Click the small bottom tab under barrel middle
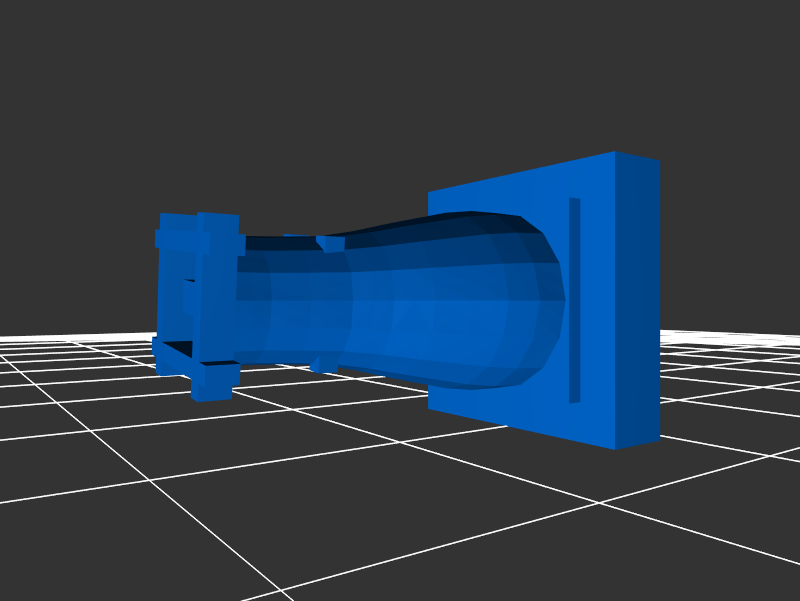 click(x=323, y=363)
